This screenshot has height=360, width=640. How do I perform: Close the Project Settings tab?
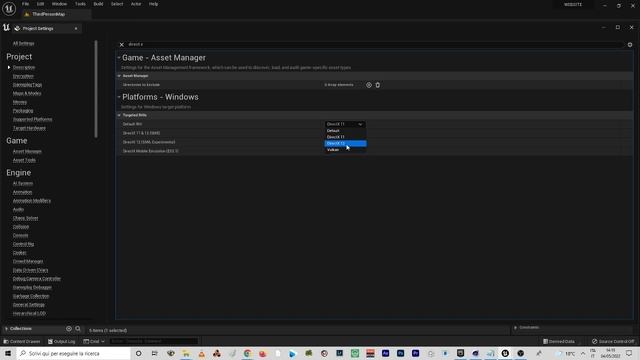[x=76, y=29]
